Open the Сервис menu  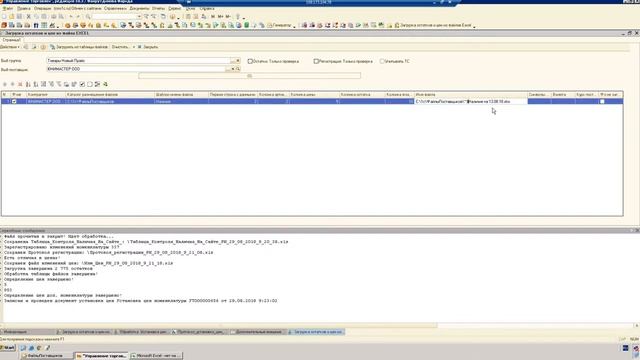click(175, 8)
